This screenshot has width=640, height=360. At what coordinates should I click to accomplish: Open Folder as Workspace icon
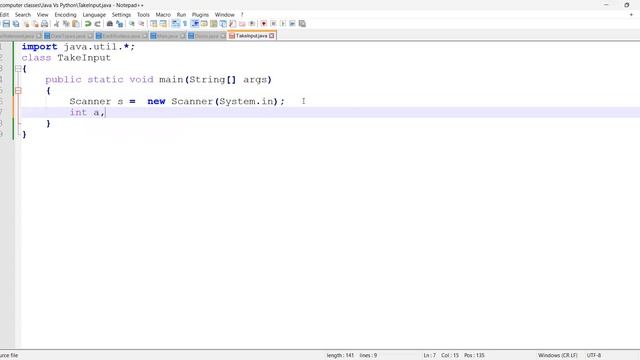click(x=242, y=24)
